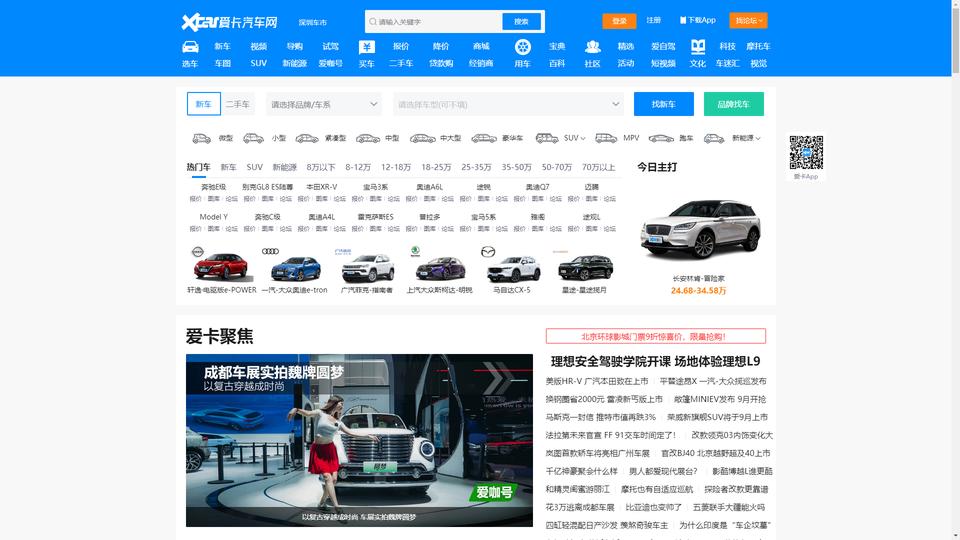Open the 逛论坛 orange dropdown
960x540 pixels.
[x=748, y=21]
